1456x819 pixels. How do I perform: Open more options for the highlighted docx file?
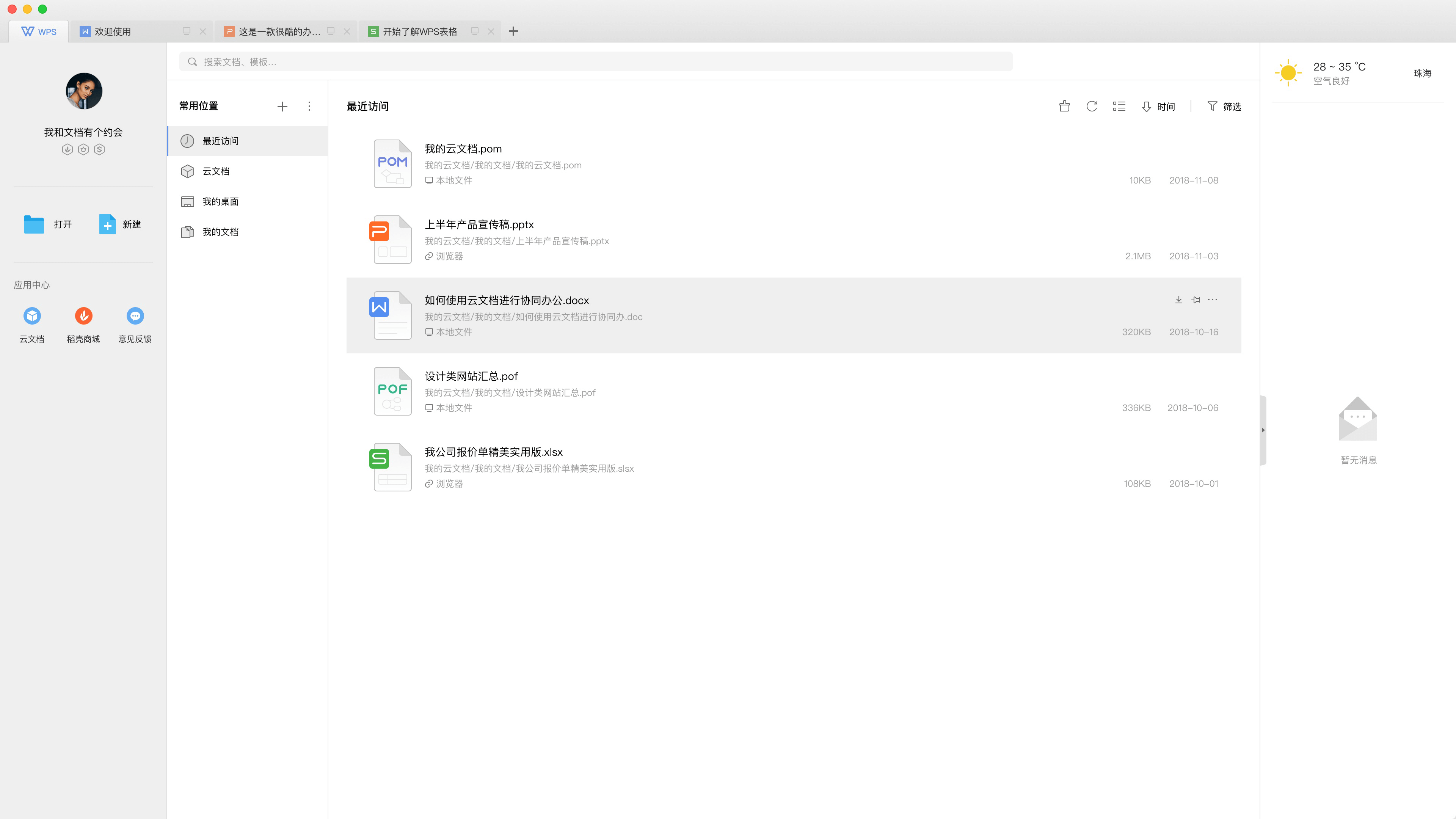pyautogui.click(x=1213, y=300)
